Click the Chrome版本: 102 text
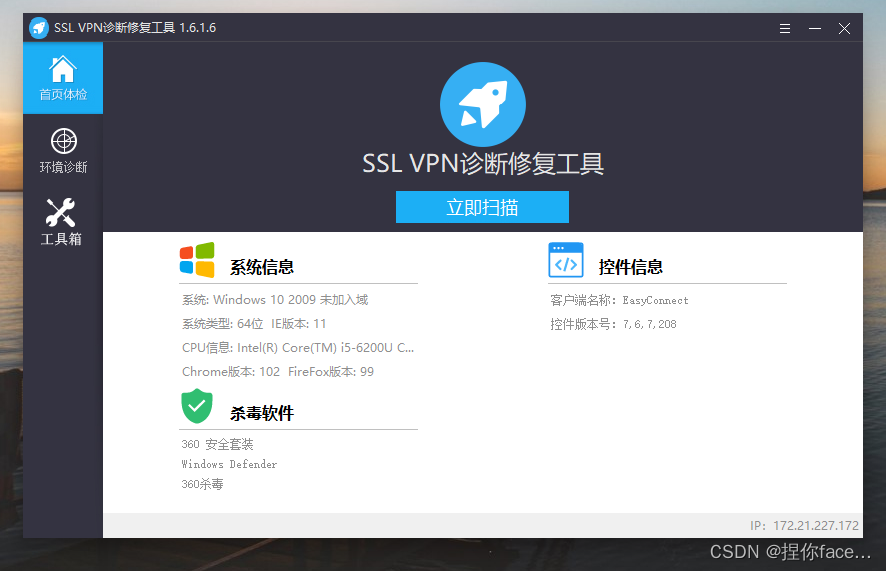This screenshot has width=886, height=571. [x=231, y=372]
